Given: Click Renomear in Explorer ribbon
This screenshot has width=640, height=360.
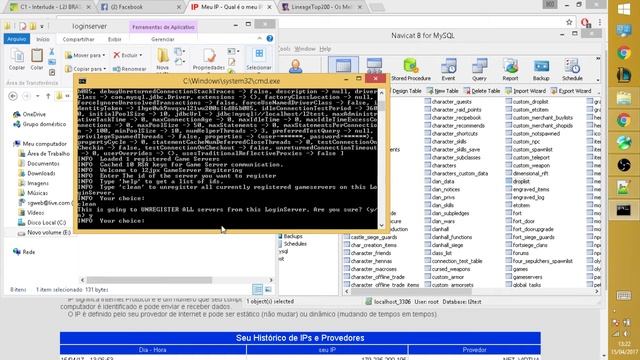Looking at the screenshot, I should (x=129, y=69).
